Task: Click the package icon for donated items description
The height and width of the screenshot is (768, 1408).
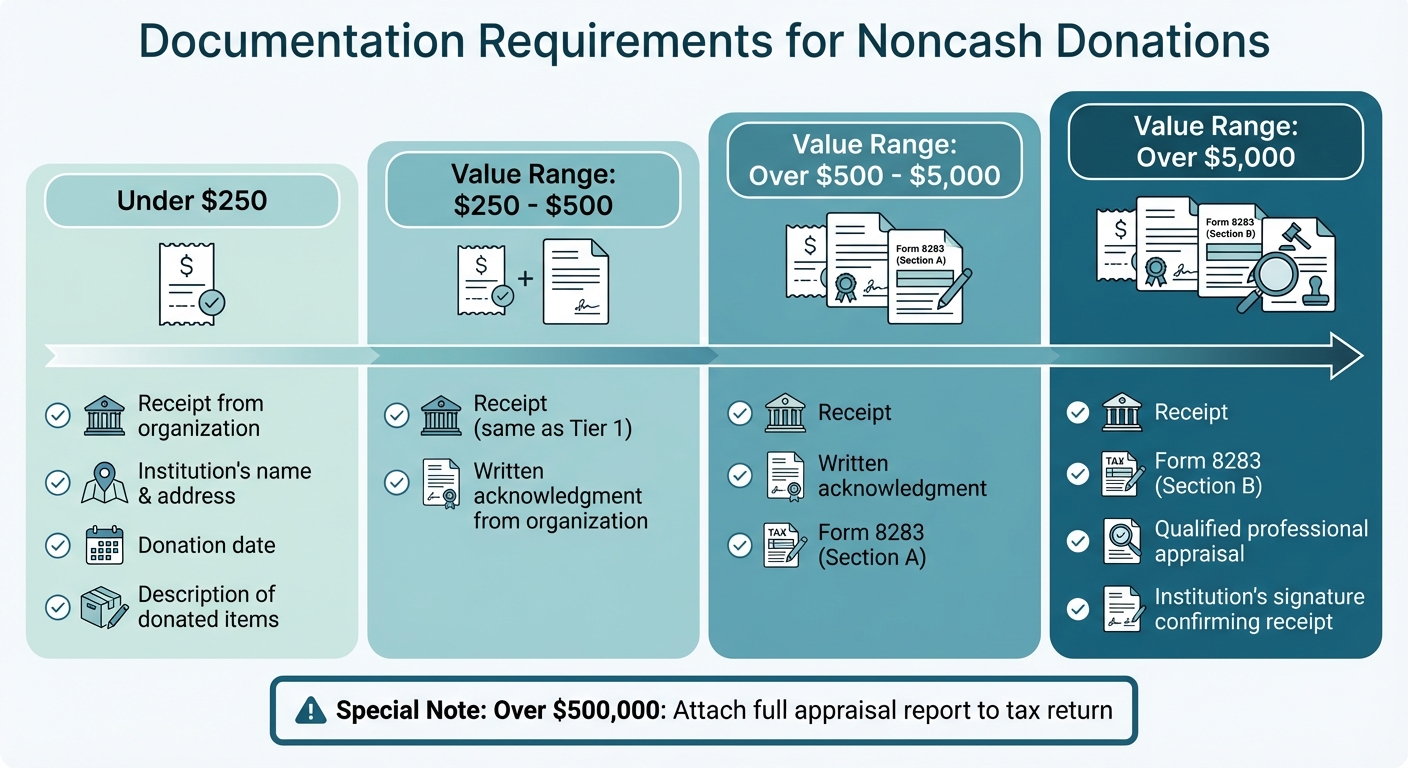Action: click(x=103, y=607)
